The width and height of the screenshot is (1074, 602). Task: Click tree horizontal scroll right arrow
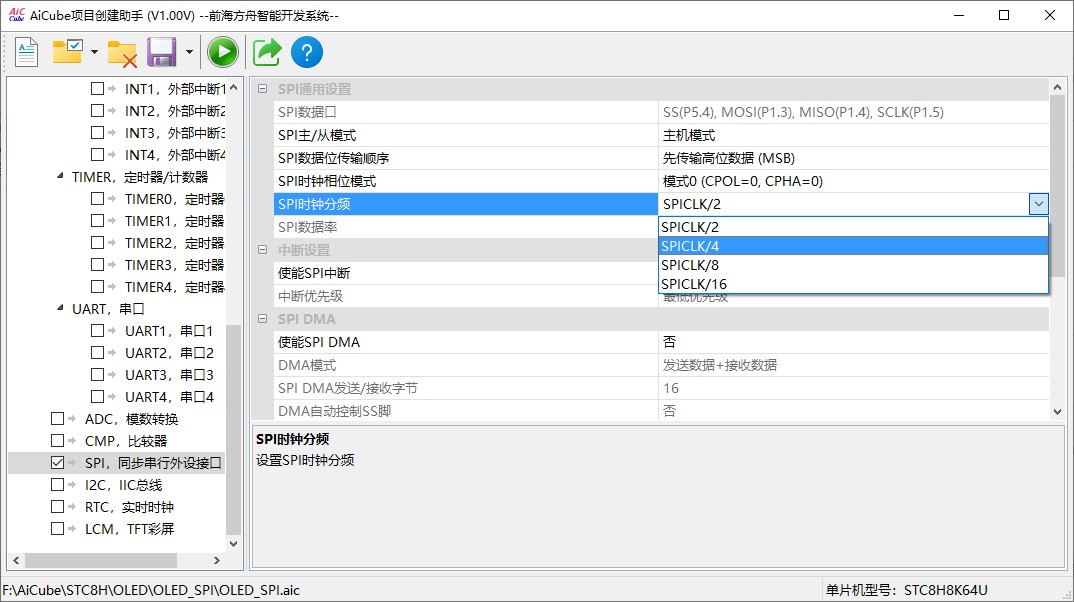pos(217,560)
